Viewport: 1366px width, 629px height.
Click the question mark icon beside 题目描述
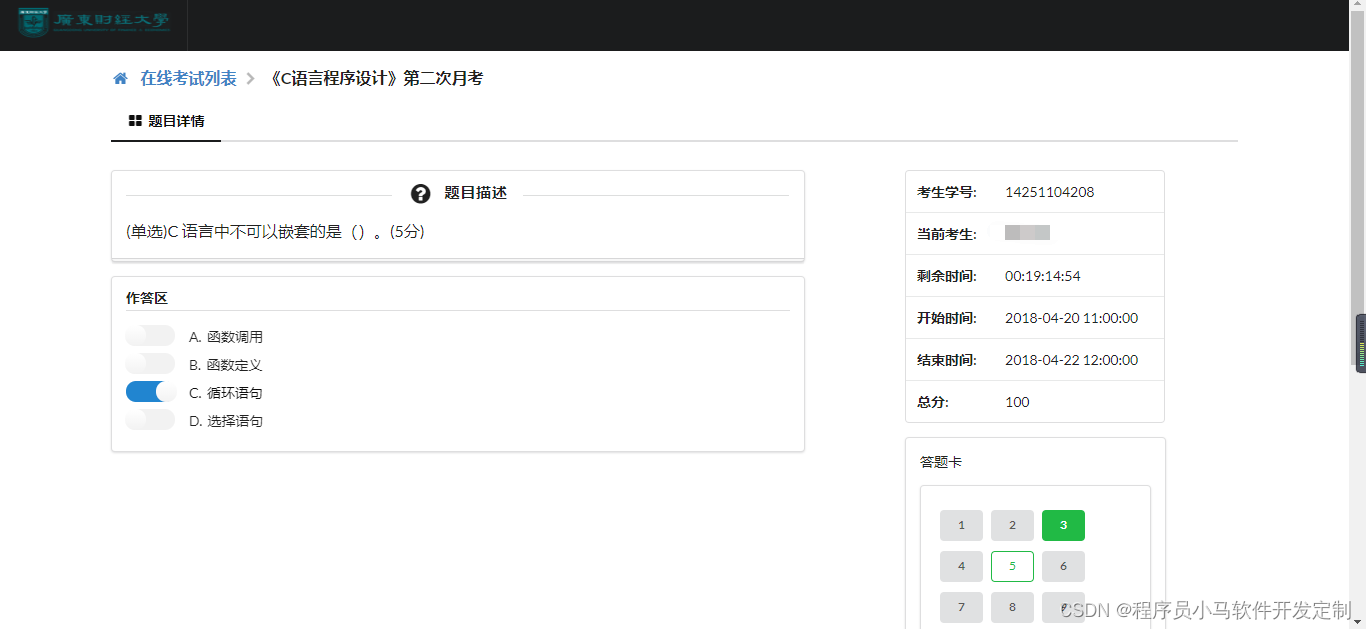pyautogui.click(x=420, y=194)
